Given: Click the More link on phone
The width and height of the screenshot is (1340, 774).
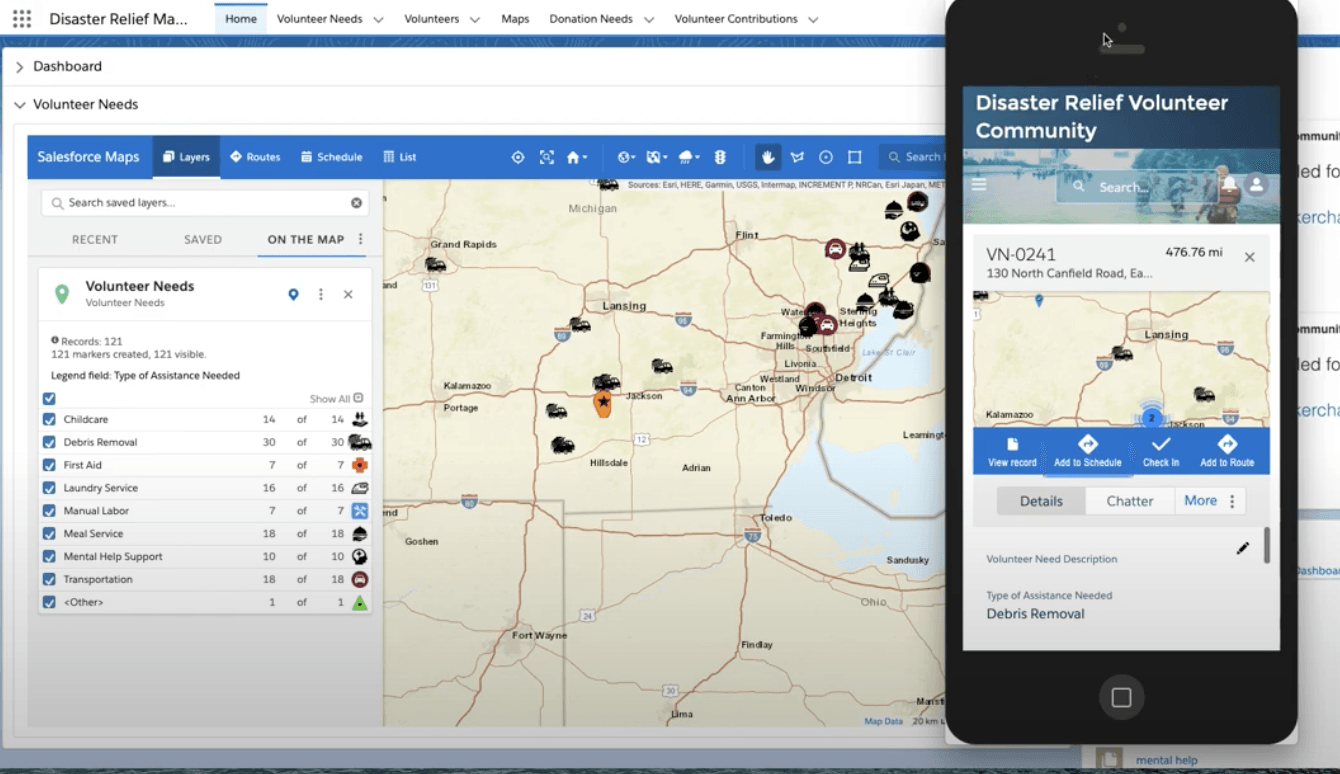Looking at the screenshot, I should click(x=1200, y=501).
